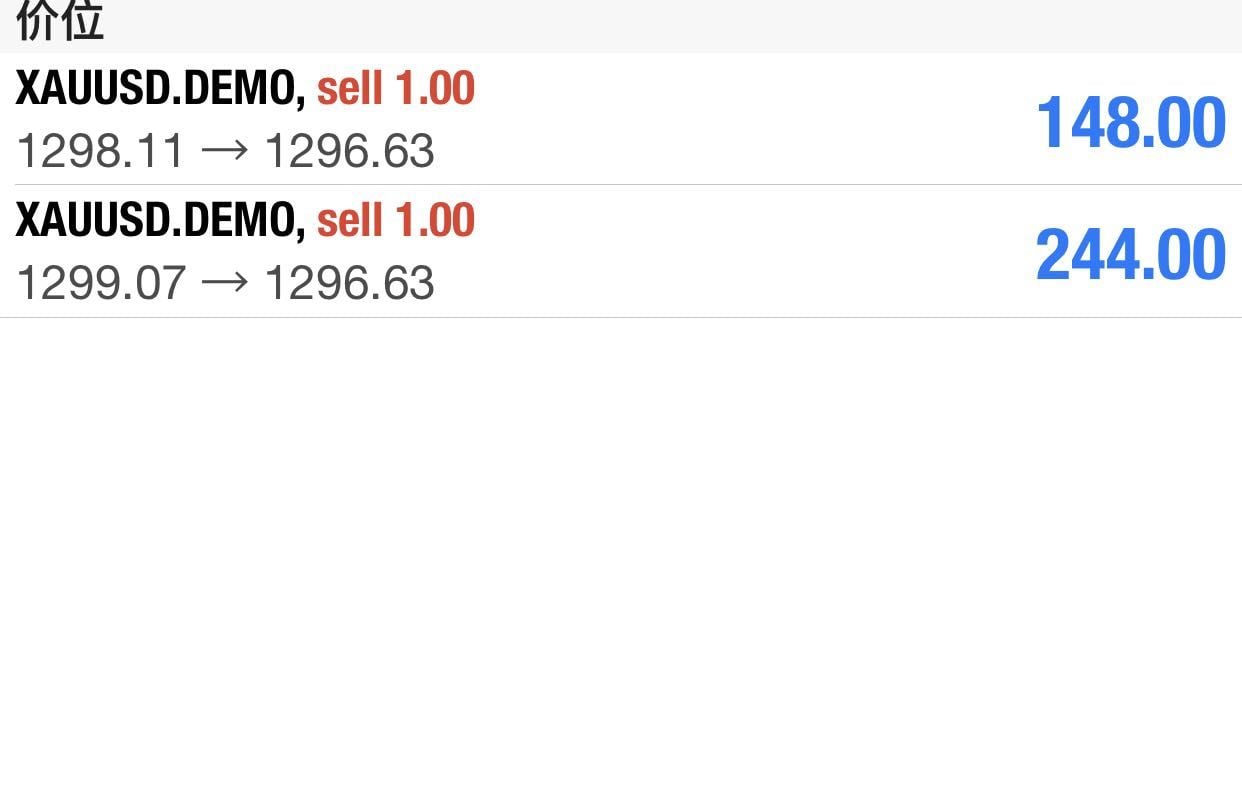1242x810 pixels.
Task: Click current price 1296.63 in the first position
Action: (349, 152)
